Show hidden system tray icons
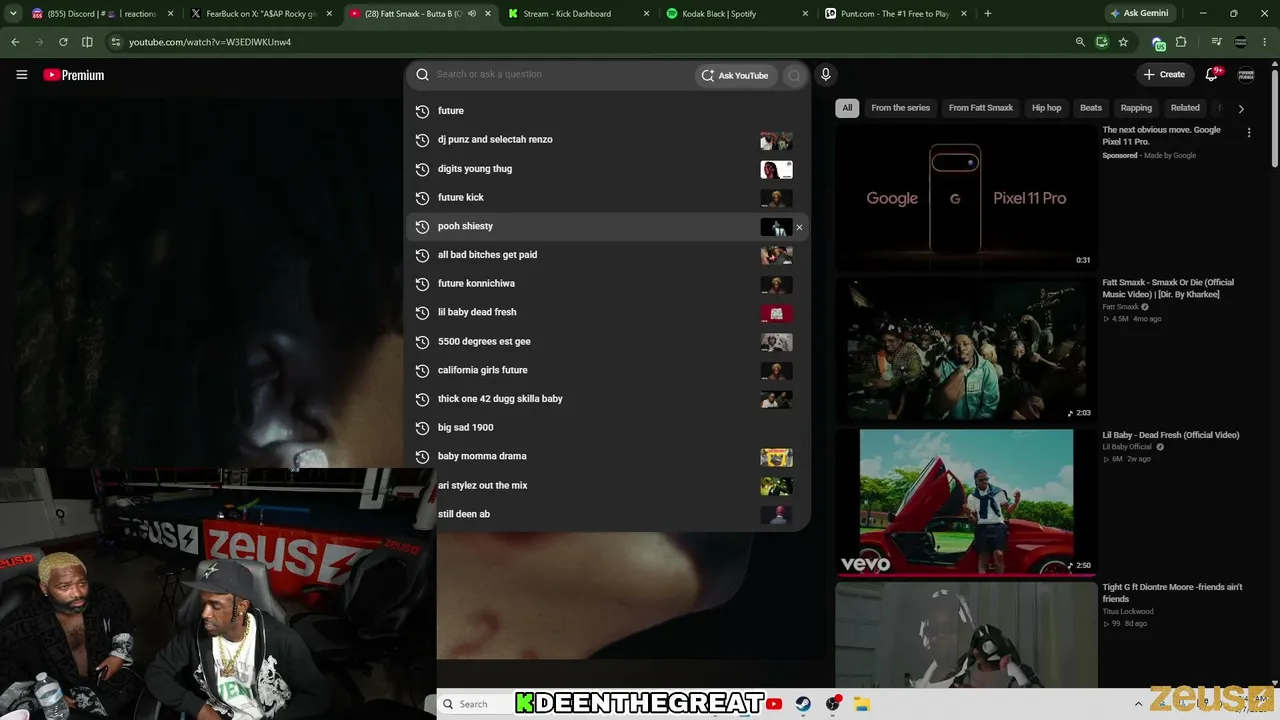The width and height of the screenshot is (1280, 720). (x=1138, y=704)
